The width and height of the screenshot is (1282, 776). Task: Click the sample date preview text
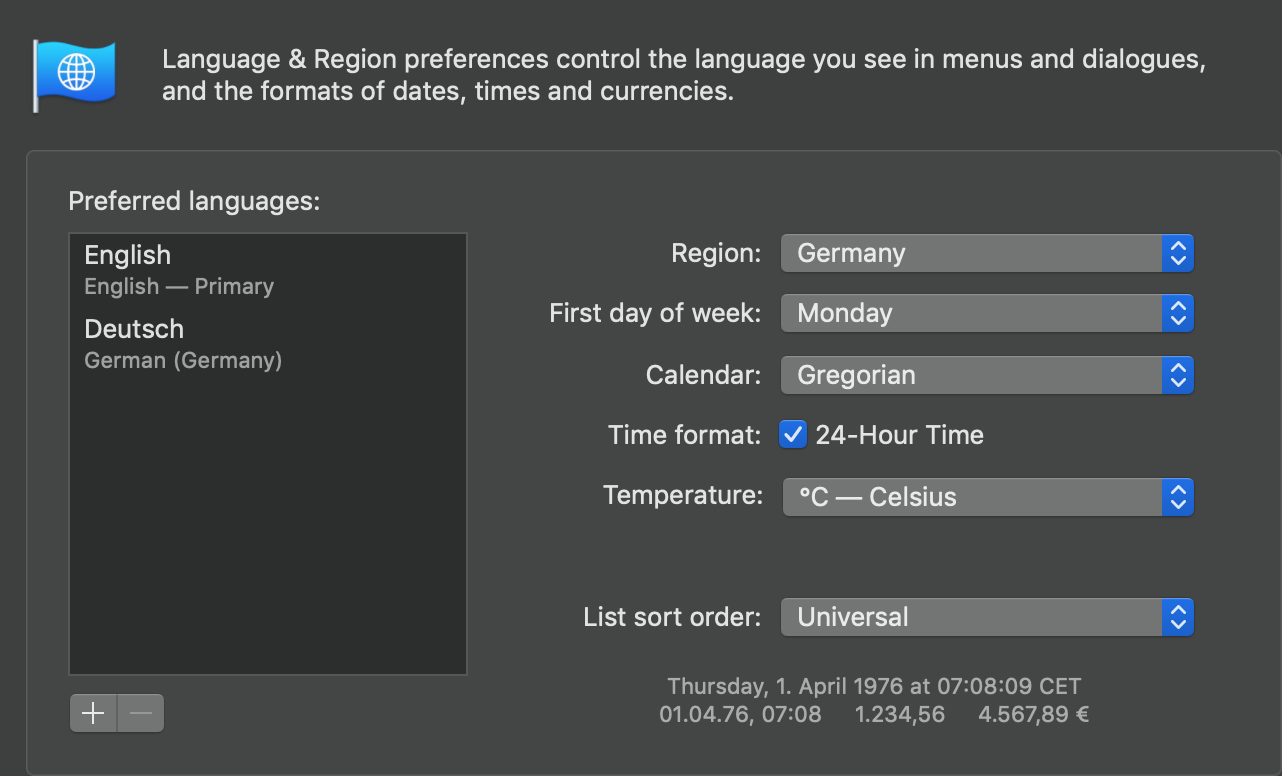coord(872,686)
